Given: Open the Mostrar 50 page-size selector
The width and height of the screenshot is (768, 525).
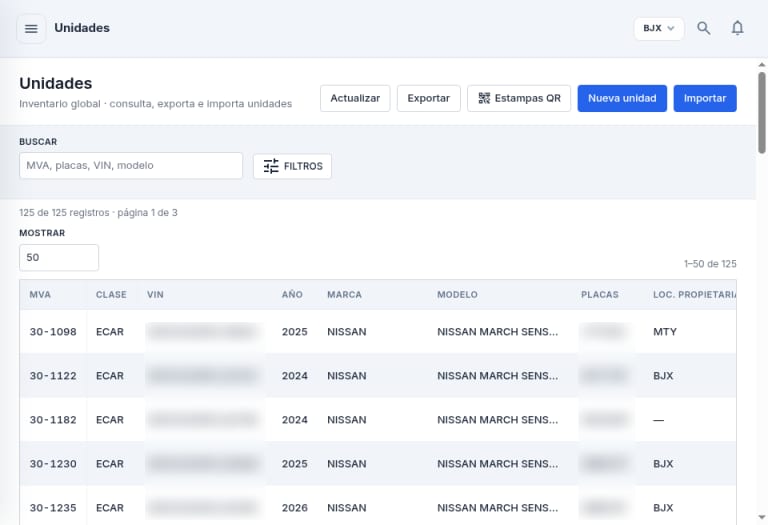Looking at the screenshot, I should pos(59,258).
